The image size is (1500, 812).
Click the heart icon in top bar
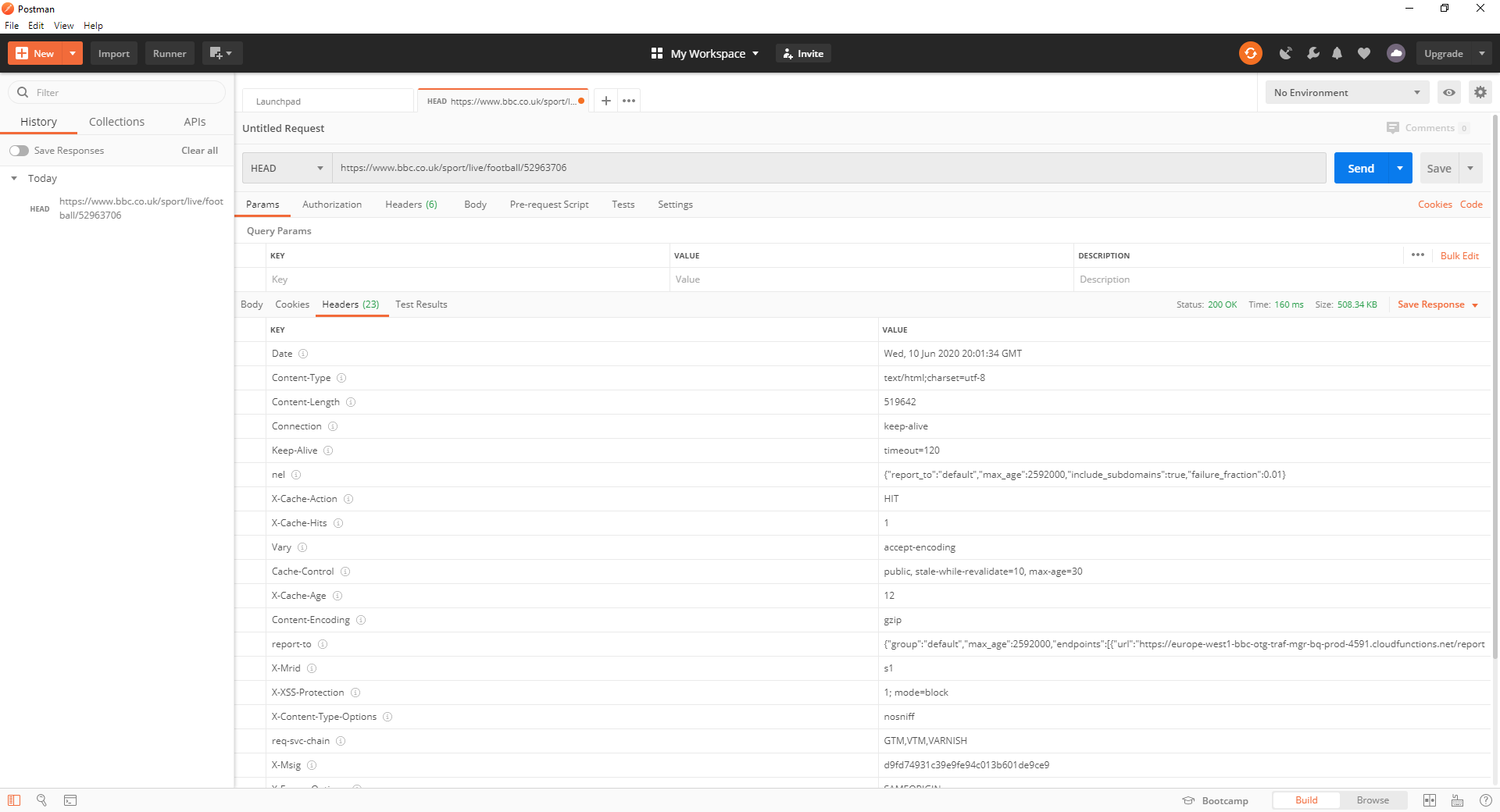(1364, 53)
